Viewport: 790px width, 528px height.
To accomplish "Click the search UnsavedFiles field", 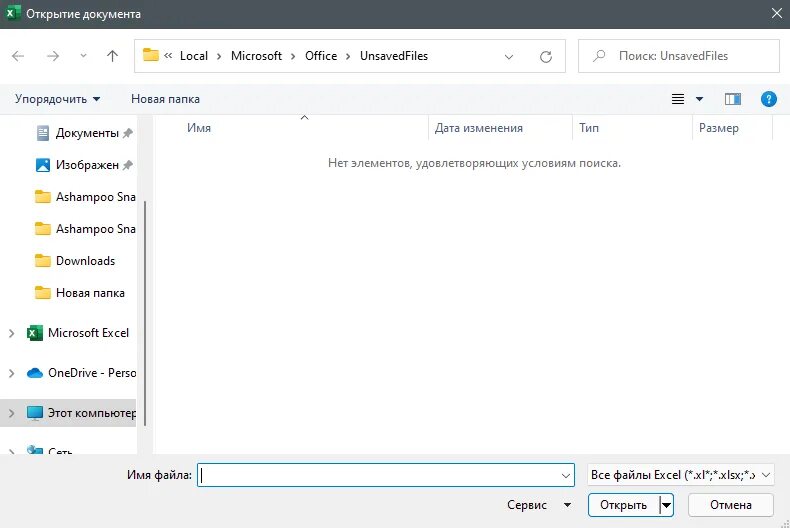I will [679, 56].
